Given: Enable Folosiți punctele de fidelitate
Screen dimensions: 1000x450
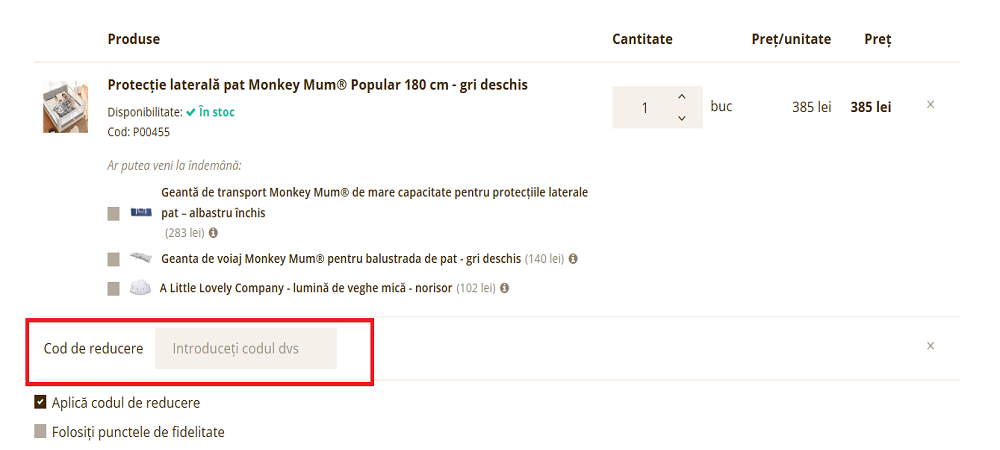Looking at the screenshot, I should point(41,432).
